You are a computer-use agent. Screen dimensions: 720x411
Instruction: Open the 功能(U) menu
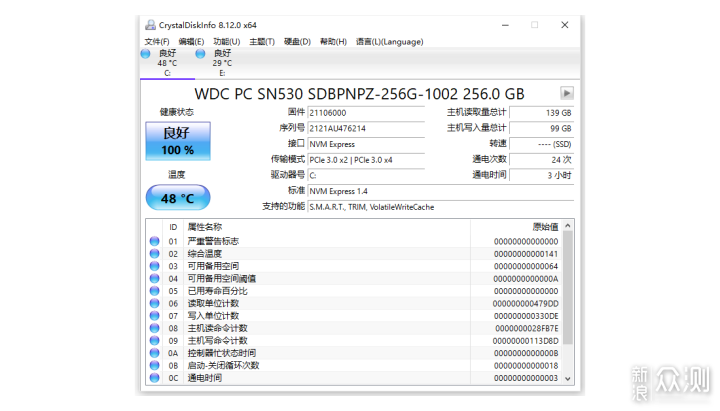pyautogui.click(x=226, y=42)
